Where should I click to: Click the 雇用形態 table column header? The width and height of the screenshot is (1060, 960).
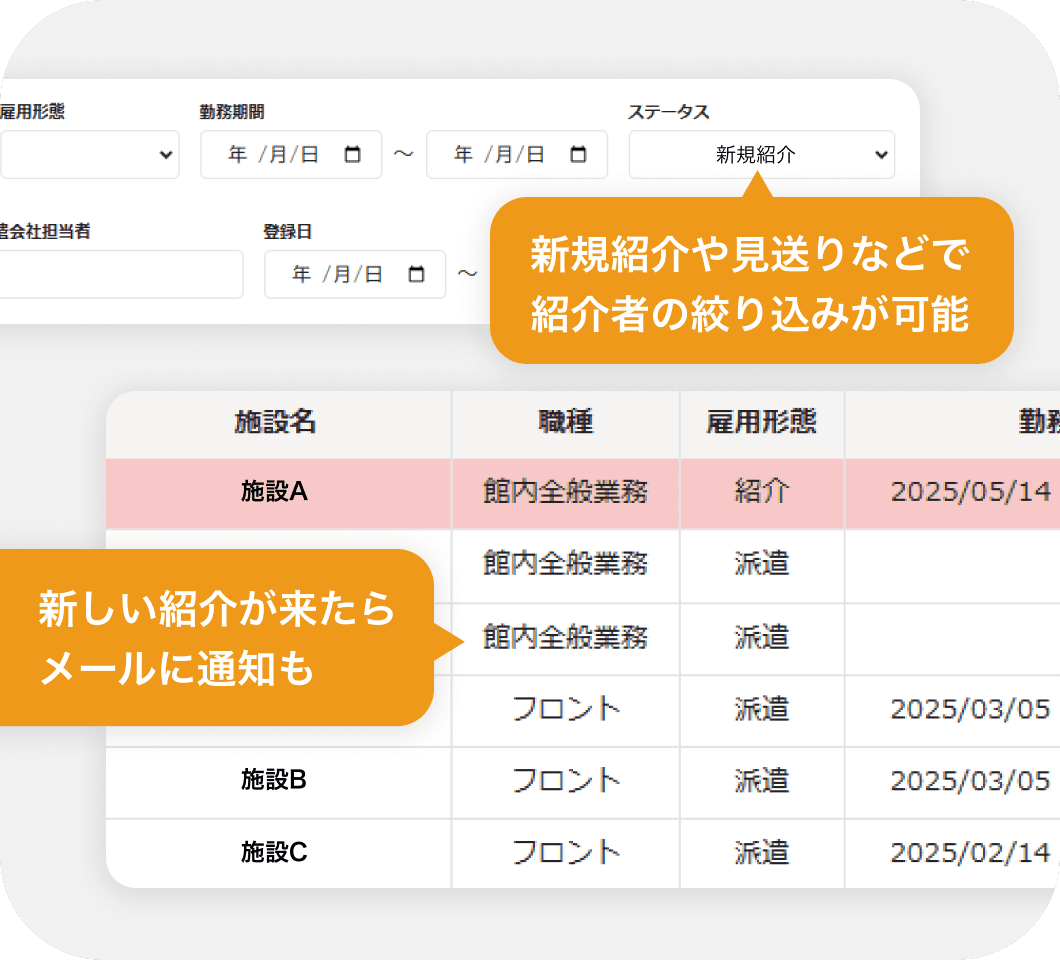click(761, 423)
